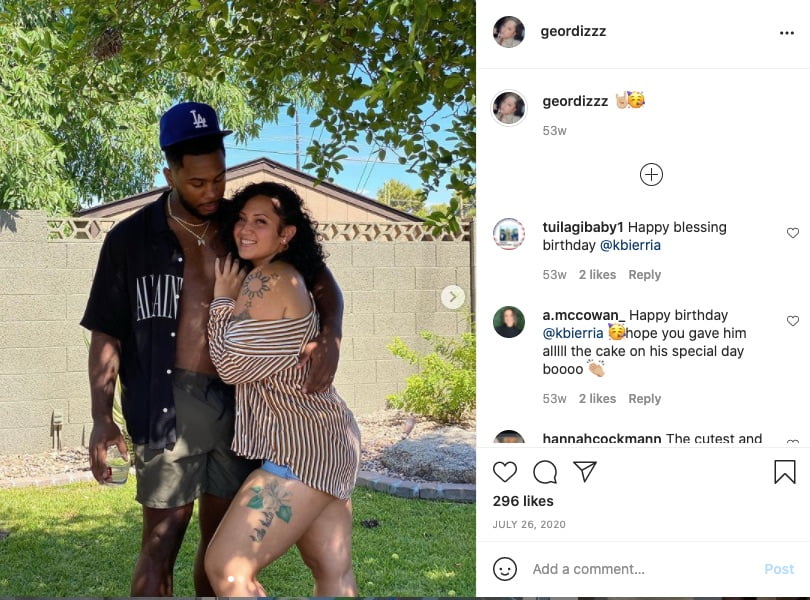Click the Add a comment field
Screen dimensions: 810x600
(641, 569)
